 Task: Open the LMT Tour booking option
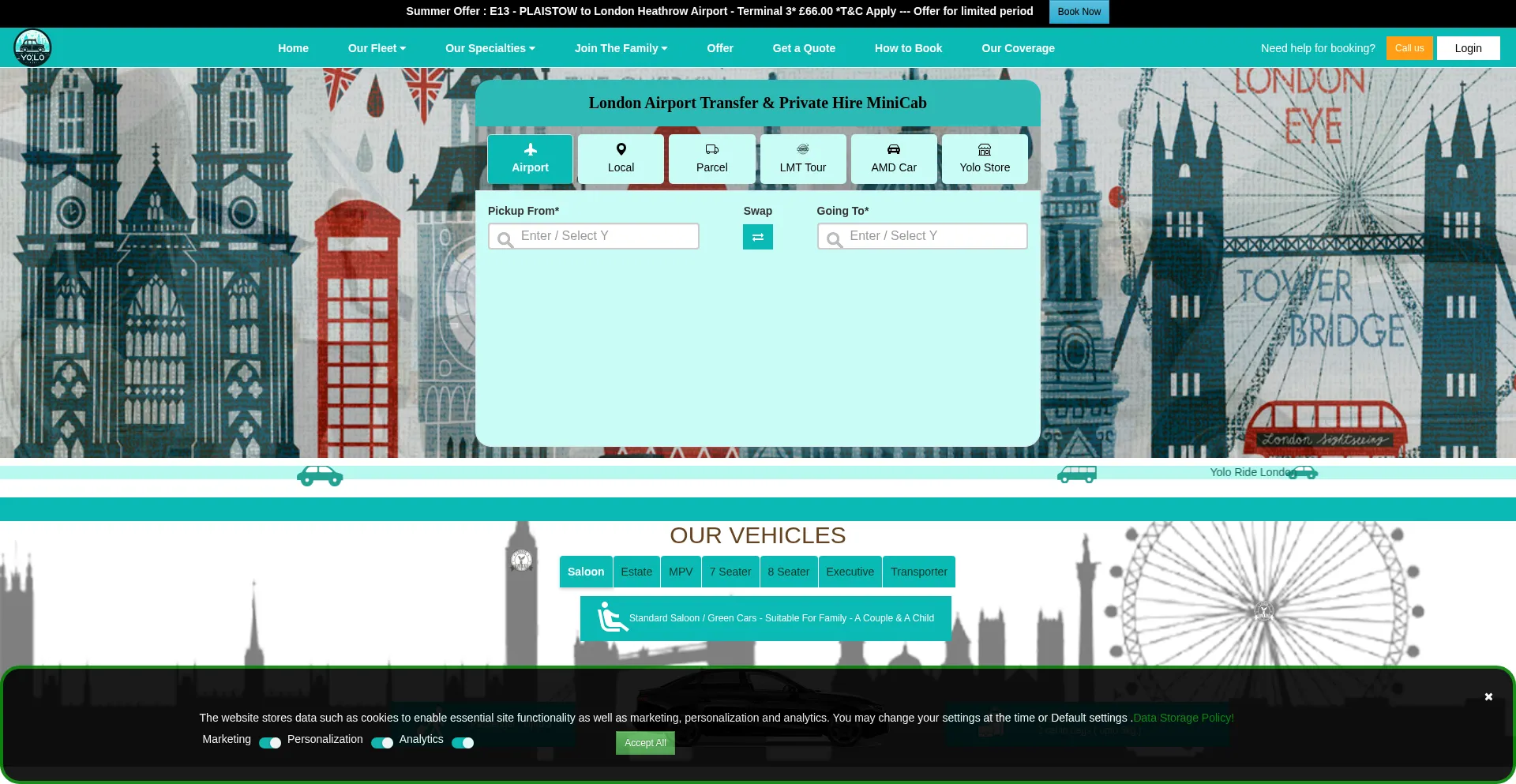[802, 159]
